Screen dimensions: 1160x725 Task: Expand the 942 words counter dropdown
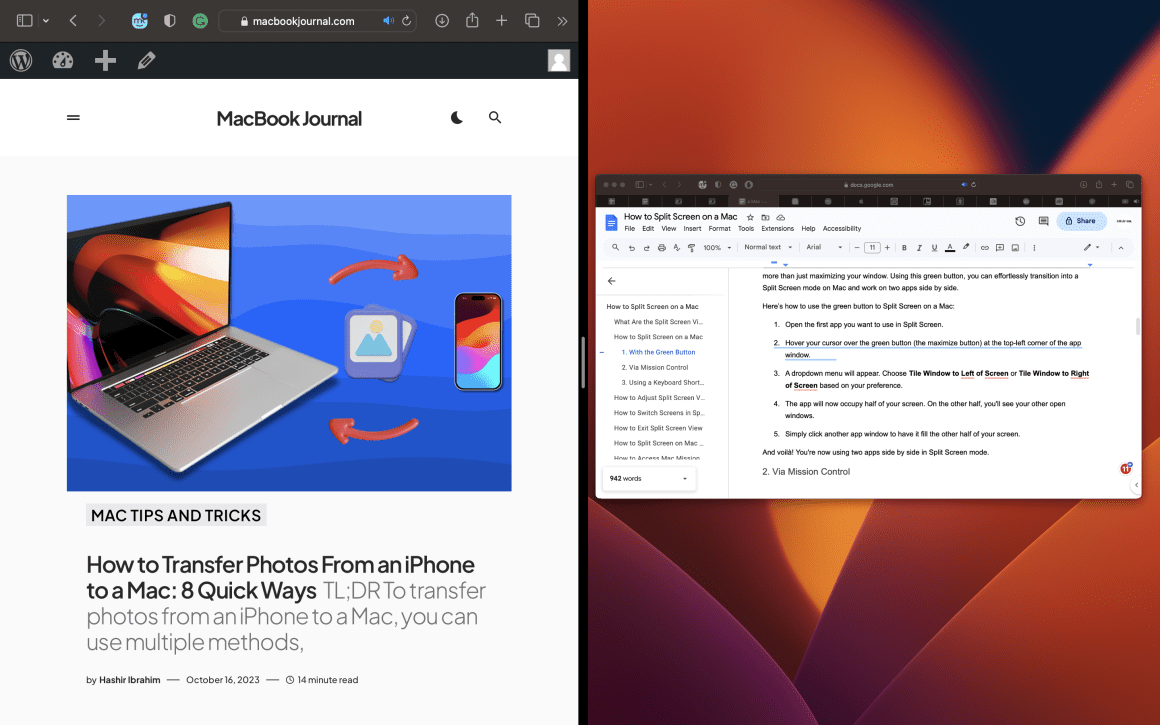(x=684, y=478)
